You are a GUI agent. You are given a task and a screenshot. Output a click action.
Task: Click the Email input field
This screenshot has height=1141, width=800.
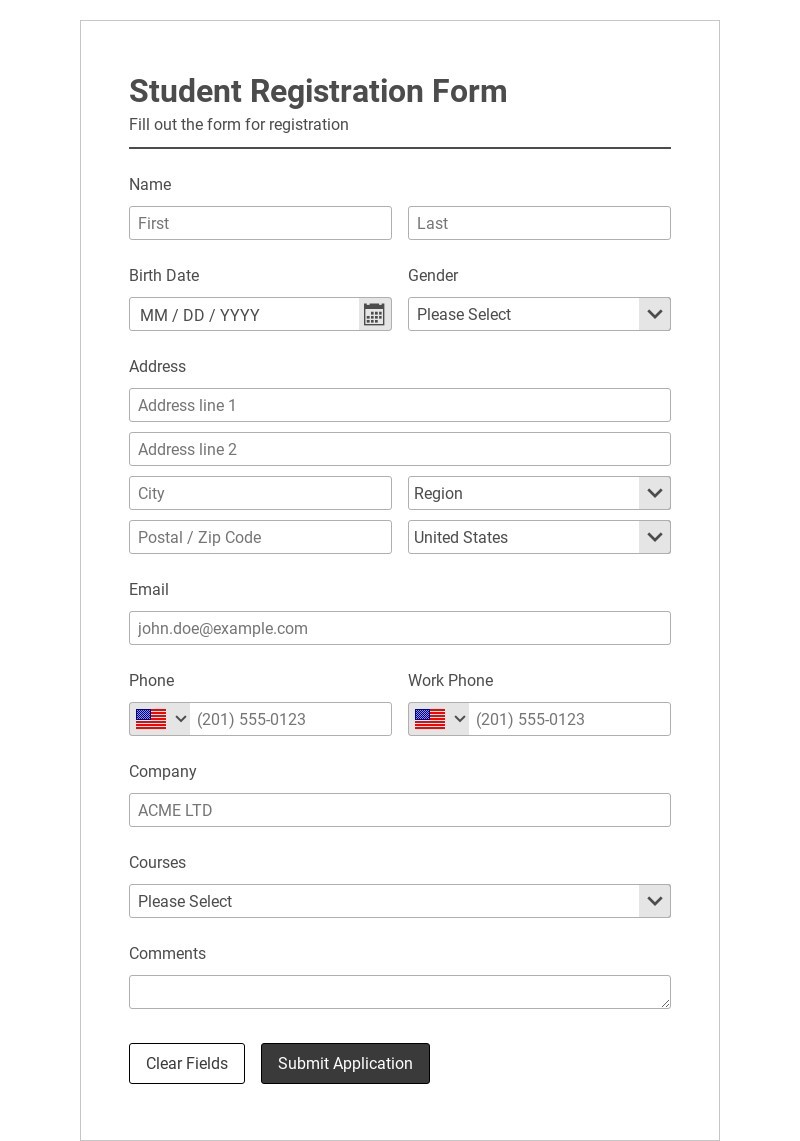(x=399, y=628)
